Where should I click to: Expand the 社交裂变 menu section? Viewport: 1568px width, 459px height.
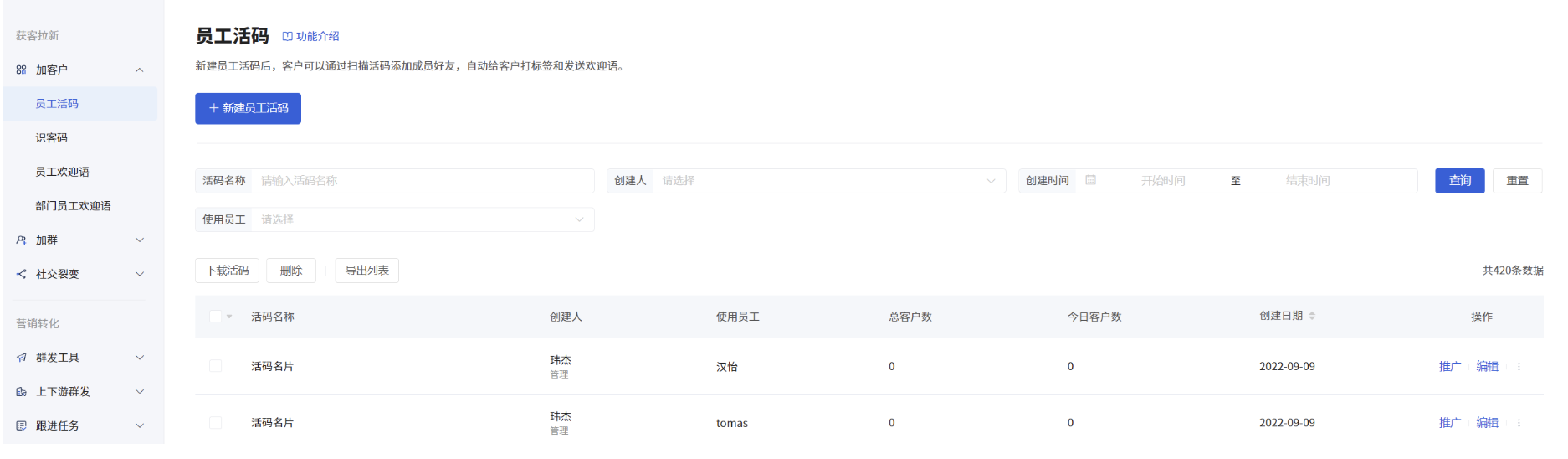point(140,274)
